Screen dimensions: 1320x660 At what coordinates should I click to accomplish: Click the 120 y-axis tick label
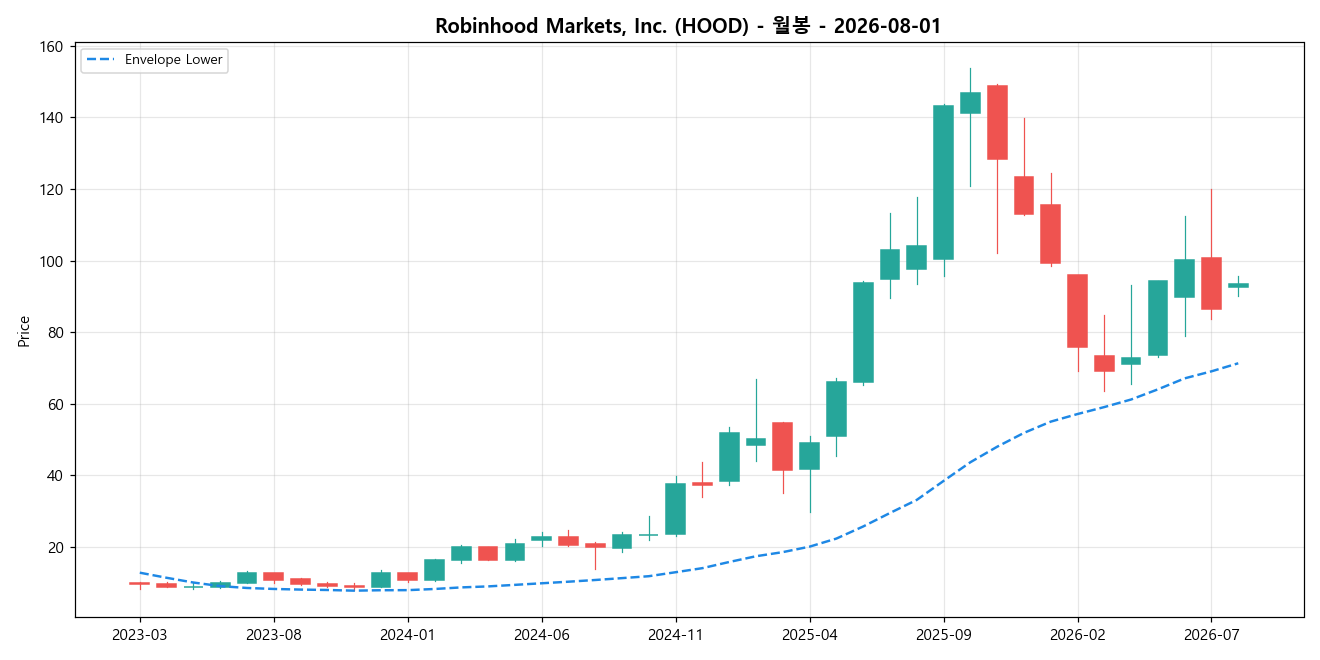click(53, 190)
